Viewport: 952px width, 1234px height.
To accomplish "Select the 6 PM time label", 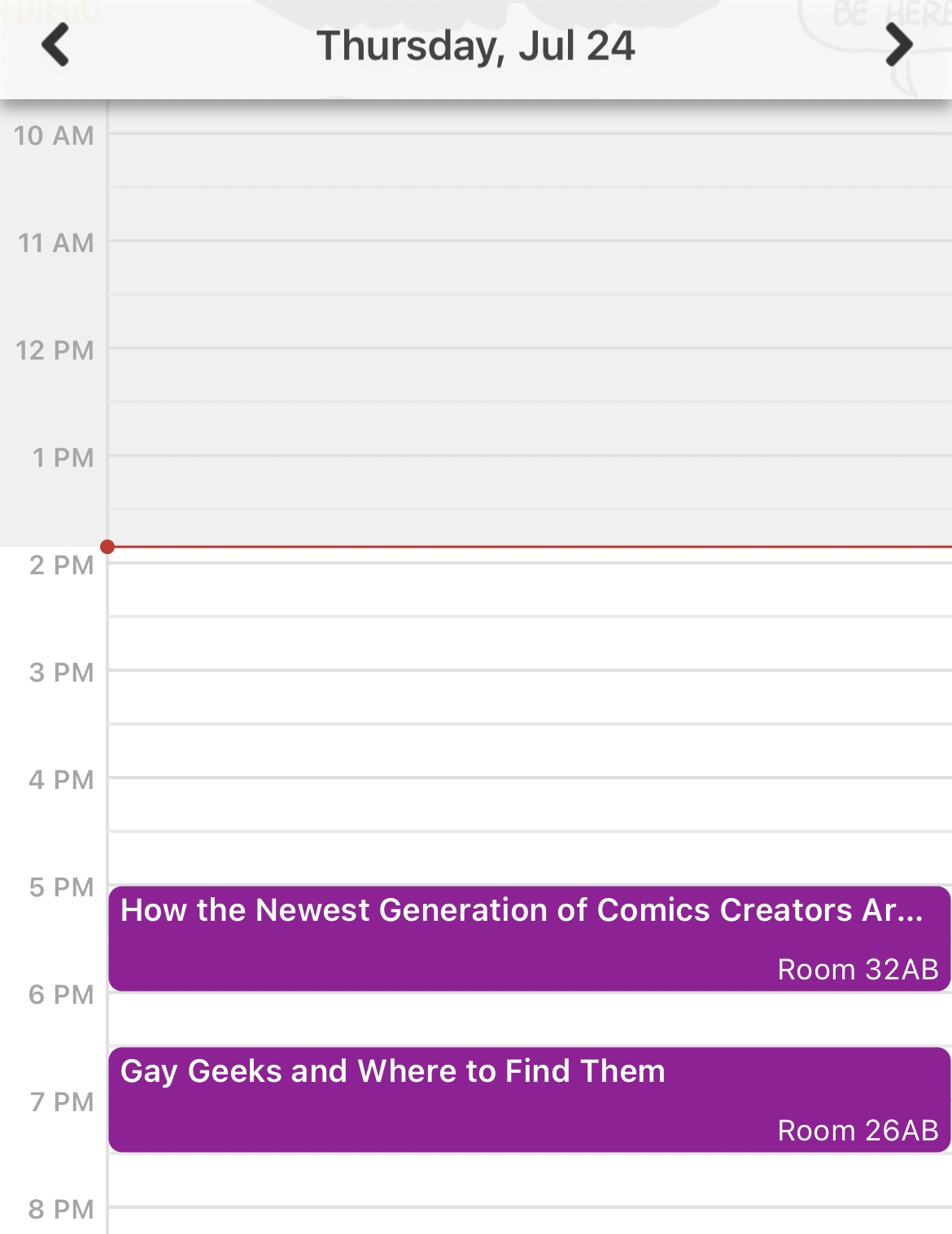I will click(x=62, y=994).
